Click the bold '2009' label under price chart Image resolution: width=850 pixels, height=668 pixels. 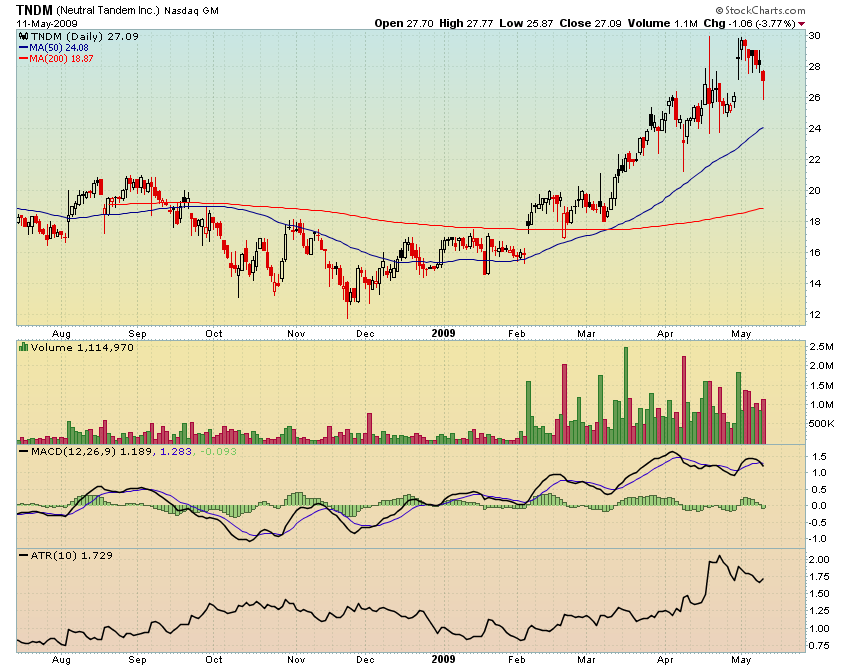(x=443, y=333)
